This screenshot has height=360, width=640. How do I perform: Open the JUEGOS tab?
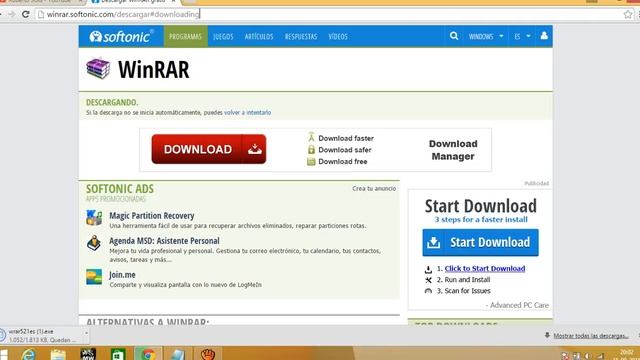pyautogui.click(x=223, y=36)
